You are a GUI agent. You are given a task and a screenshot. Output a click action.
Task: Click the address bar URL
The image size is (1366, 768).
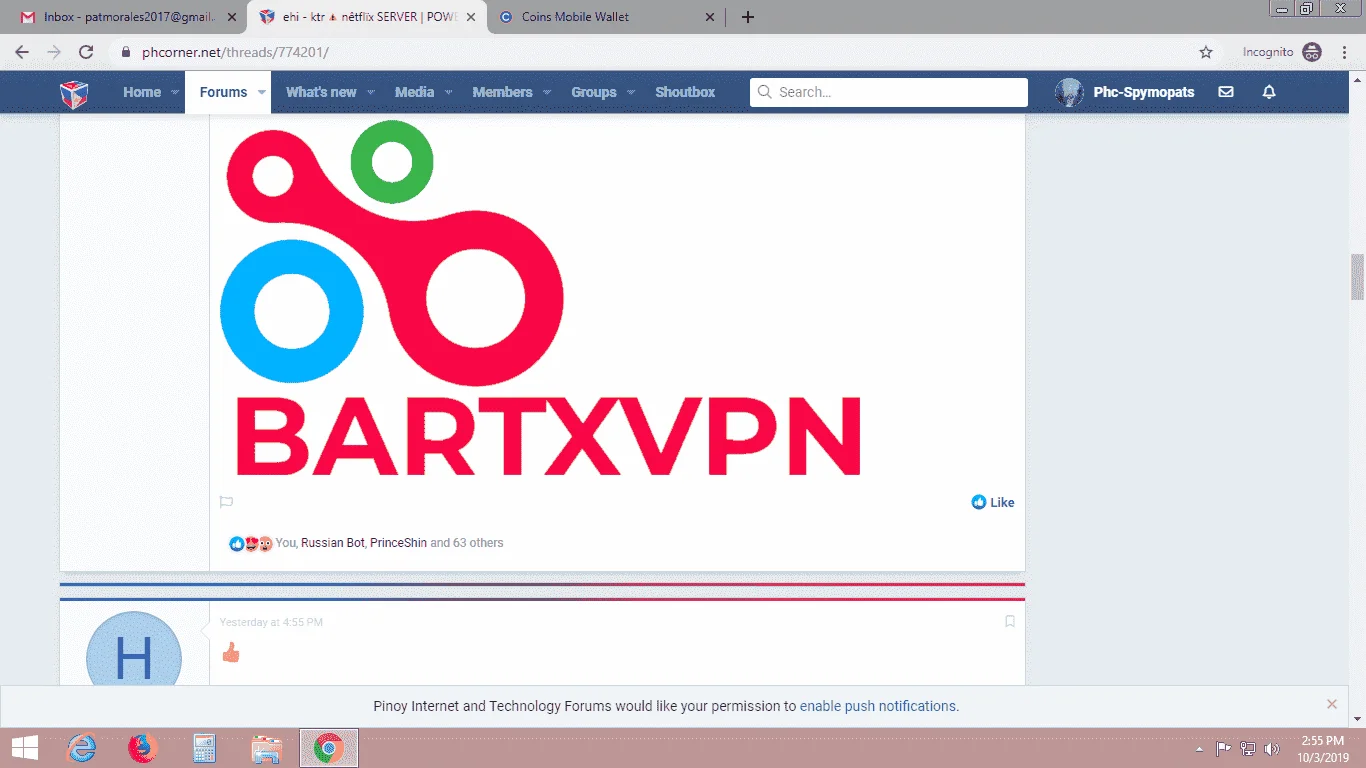click(236, 52)
